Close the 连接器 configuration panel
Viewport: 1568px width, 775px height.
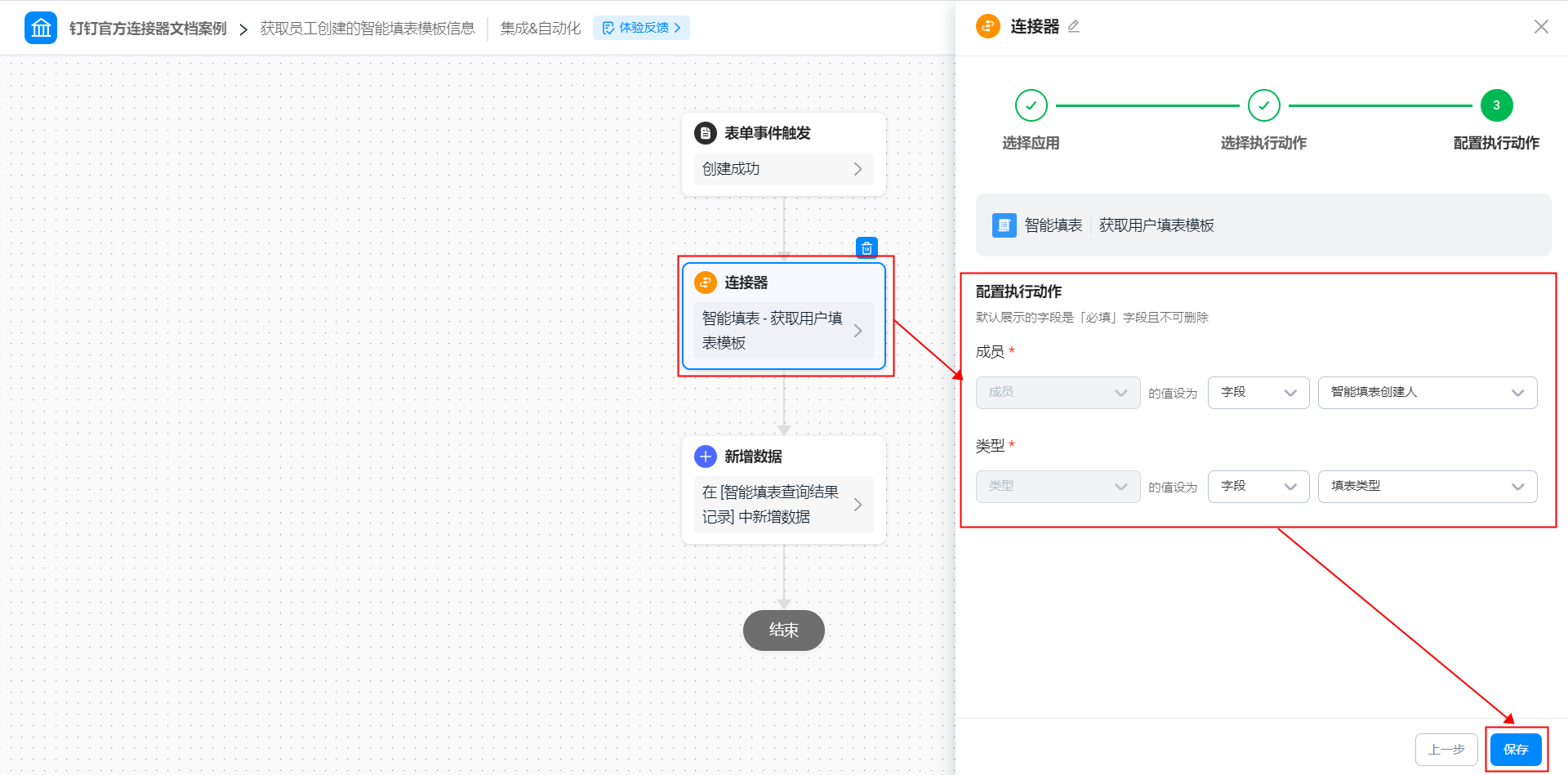pyautogui.click(x=1541, y=27)
